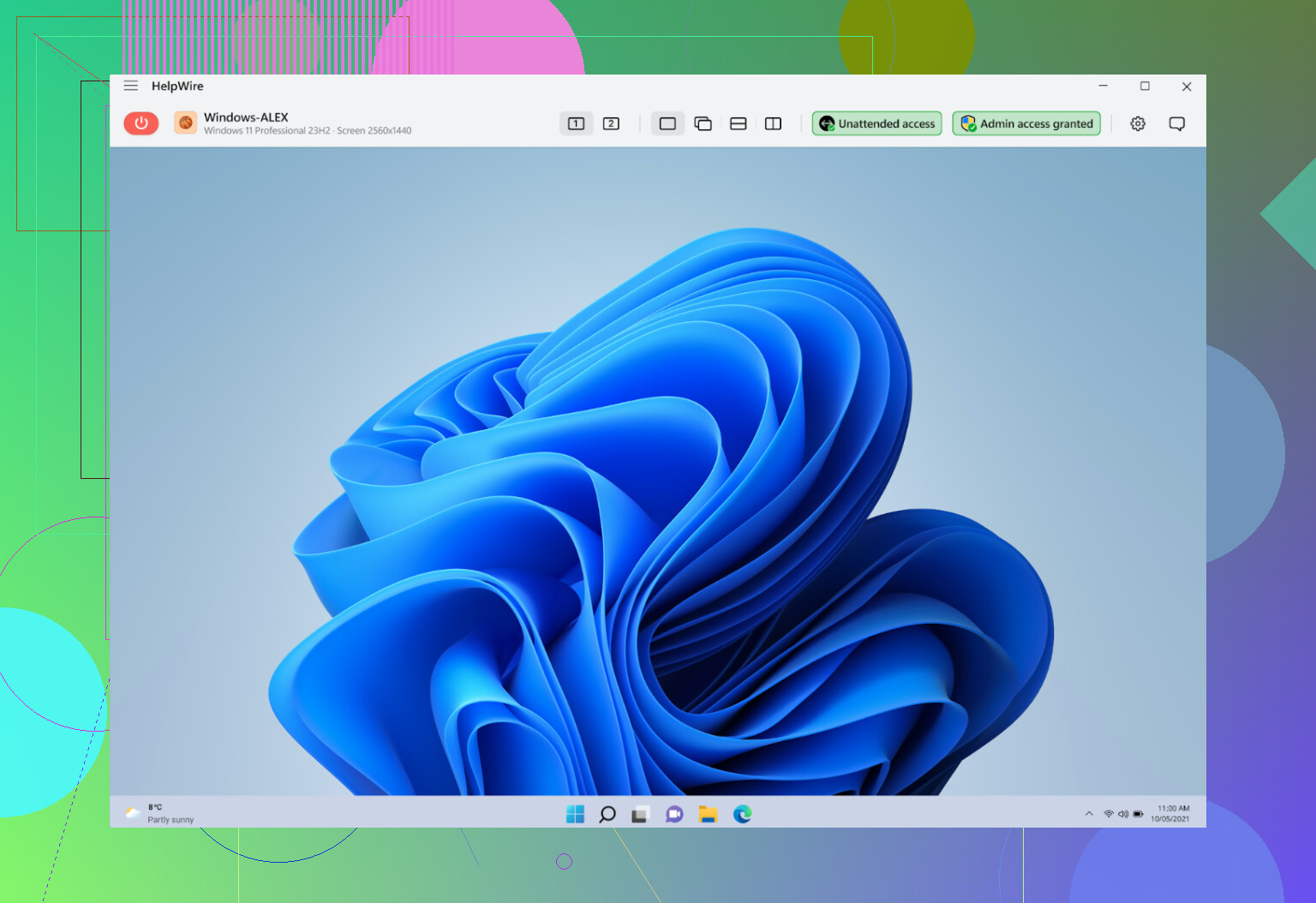Select vertical split view layout

tap(773, 123)
